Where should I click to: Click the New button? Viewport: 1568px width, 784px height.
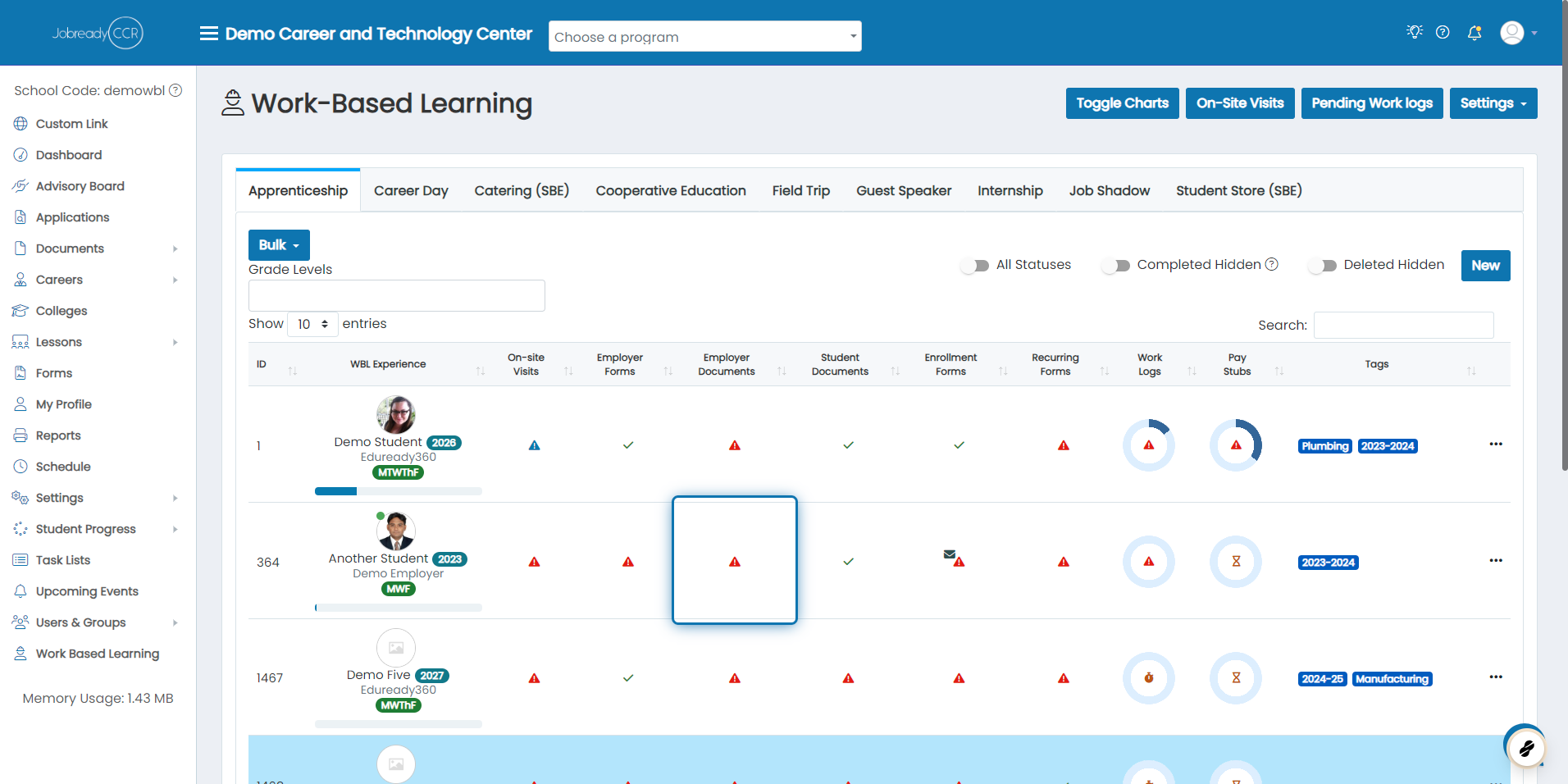pos(1485,266)
